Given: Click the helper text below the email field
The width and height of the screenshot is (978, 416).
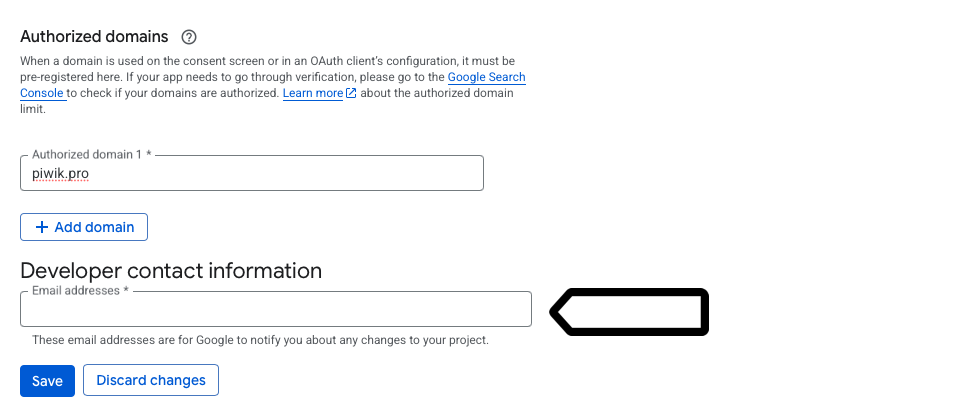Looking at the screenshot, I should pos(260,340).
